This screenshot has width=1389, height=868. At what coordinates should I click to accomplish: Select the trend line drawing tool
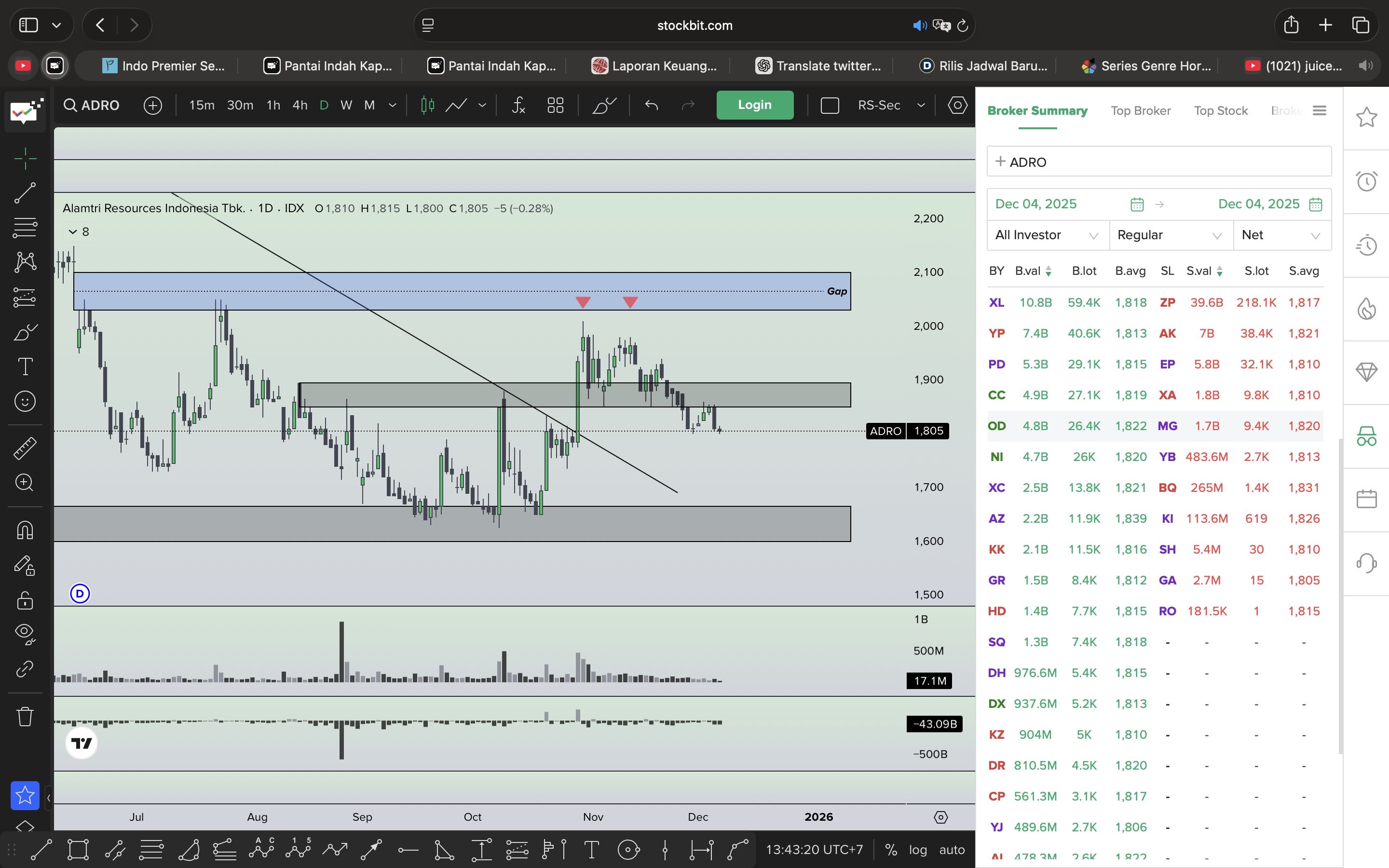pos(25,193)
